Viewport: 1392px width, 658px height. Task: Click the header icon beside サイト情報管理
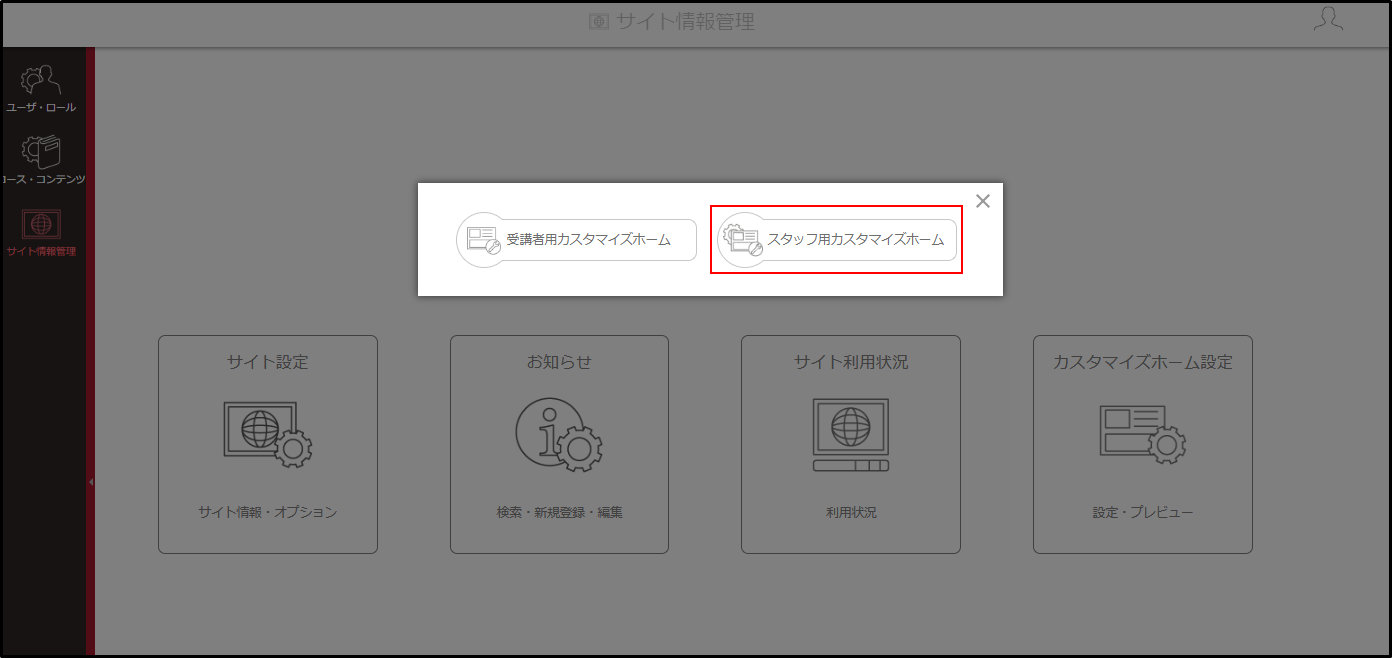pos(599,21)
